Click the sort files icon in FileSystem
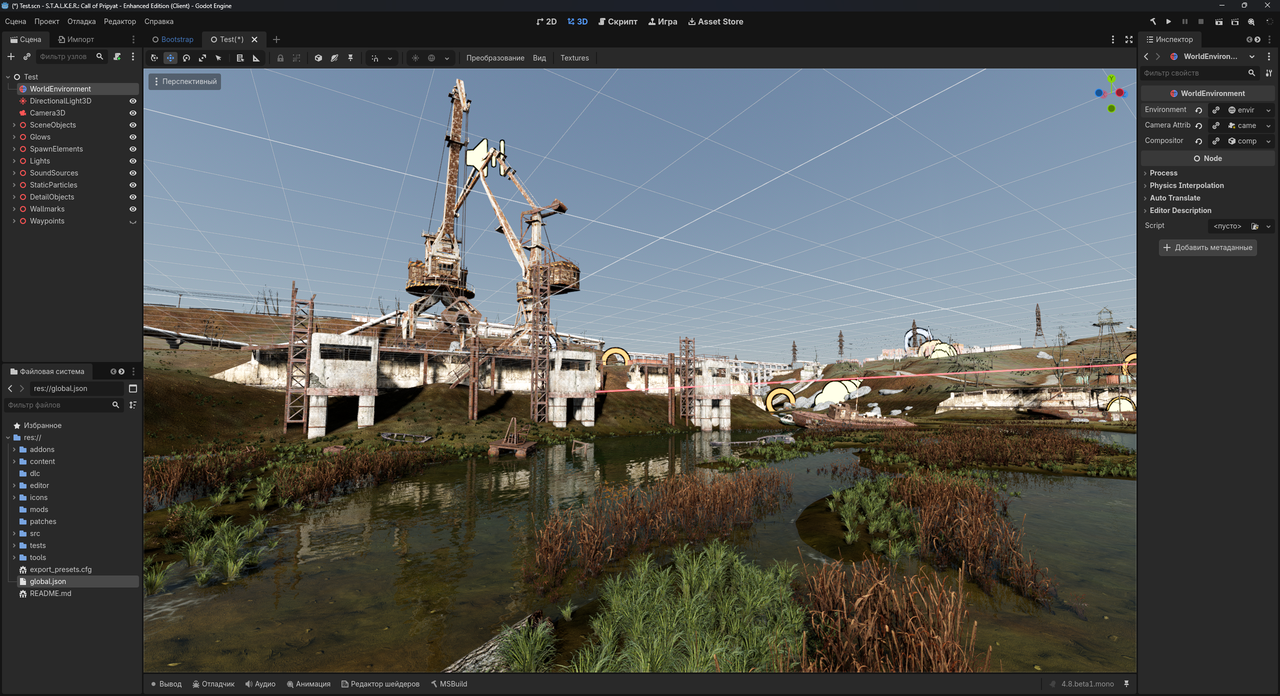1280x696 pixels. (x=133, y=405)
